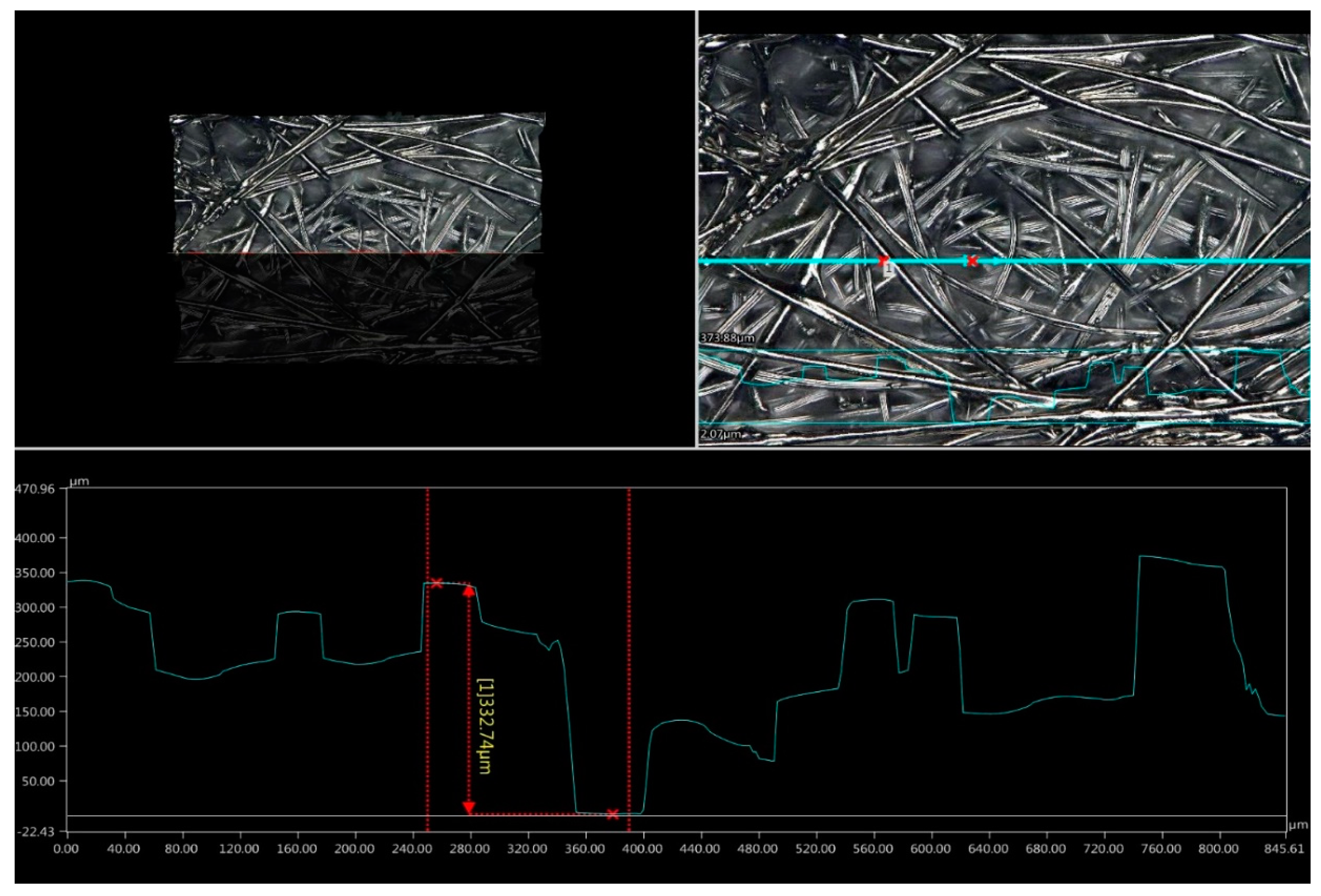Click the 2.07µm overlay label
Image resolution: width=1321 pixels, height=896 pixels.
pyautogui.click(x=720, y=435)
